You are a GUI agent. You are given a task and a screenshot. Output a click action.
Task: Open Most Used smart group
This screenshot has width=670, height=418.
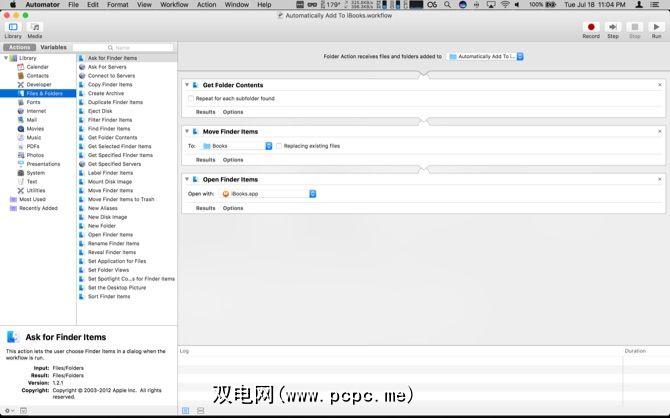point(32,199)
